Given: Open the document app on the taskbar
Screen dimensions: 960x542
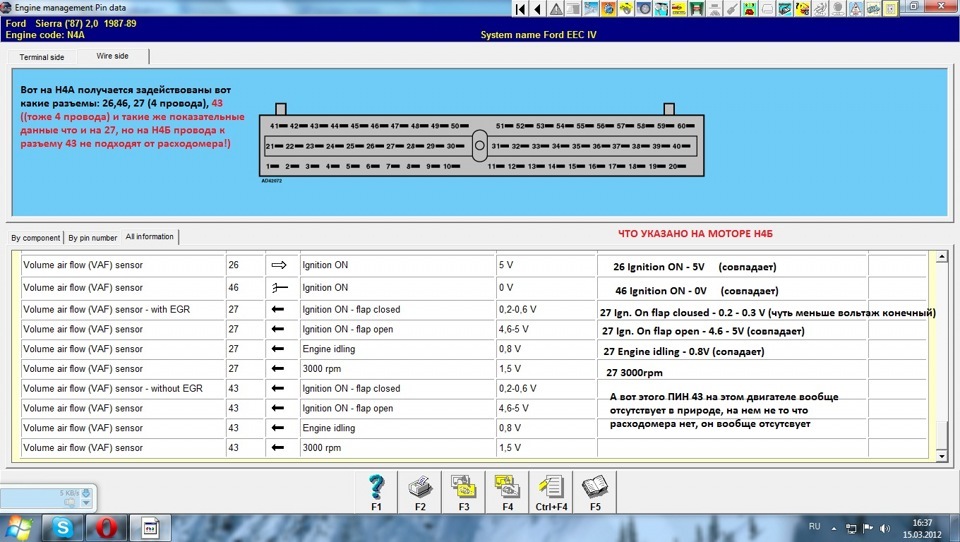Looking at the screenshot, I should point(150,527).
